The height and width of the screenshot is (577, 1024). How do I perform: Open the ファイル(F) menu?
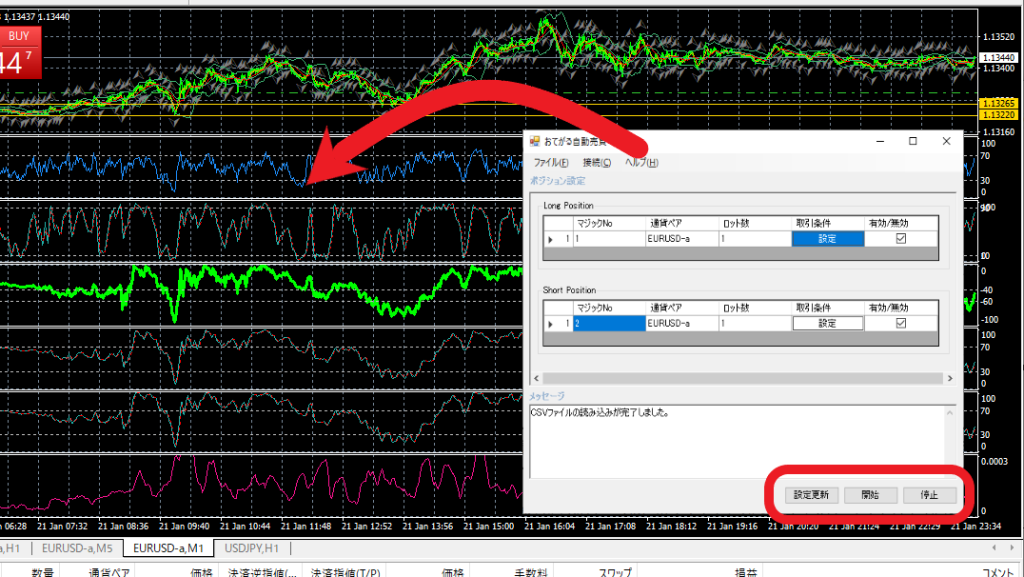550,162
